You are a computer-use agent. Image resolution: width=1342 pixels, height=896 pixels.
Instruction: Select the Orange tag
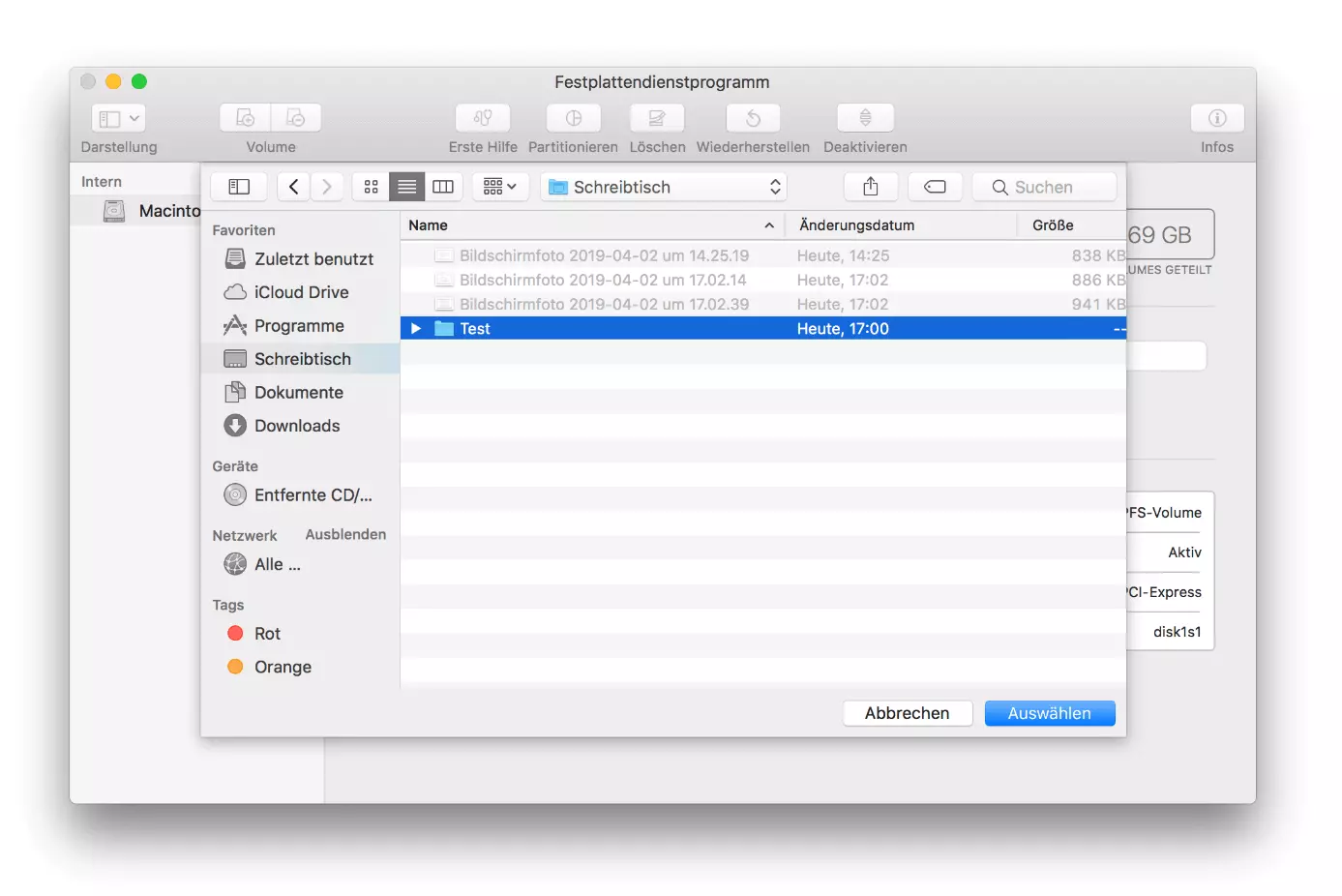click(x=301, y=667)
